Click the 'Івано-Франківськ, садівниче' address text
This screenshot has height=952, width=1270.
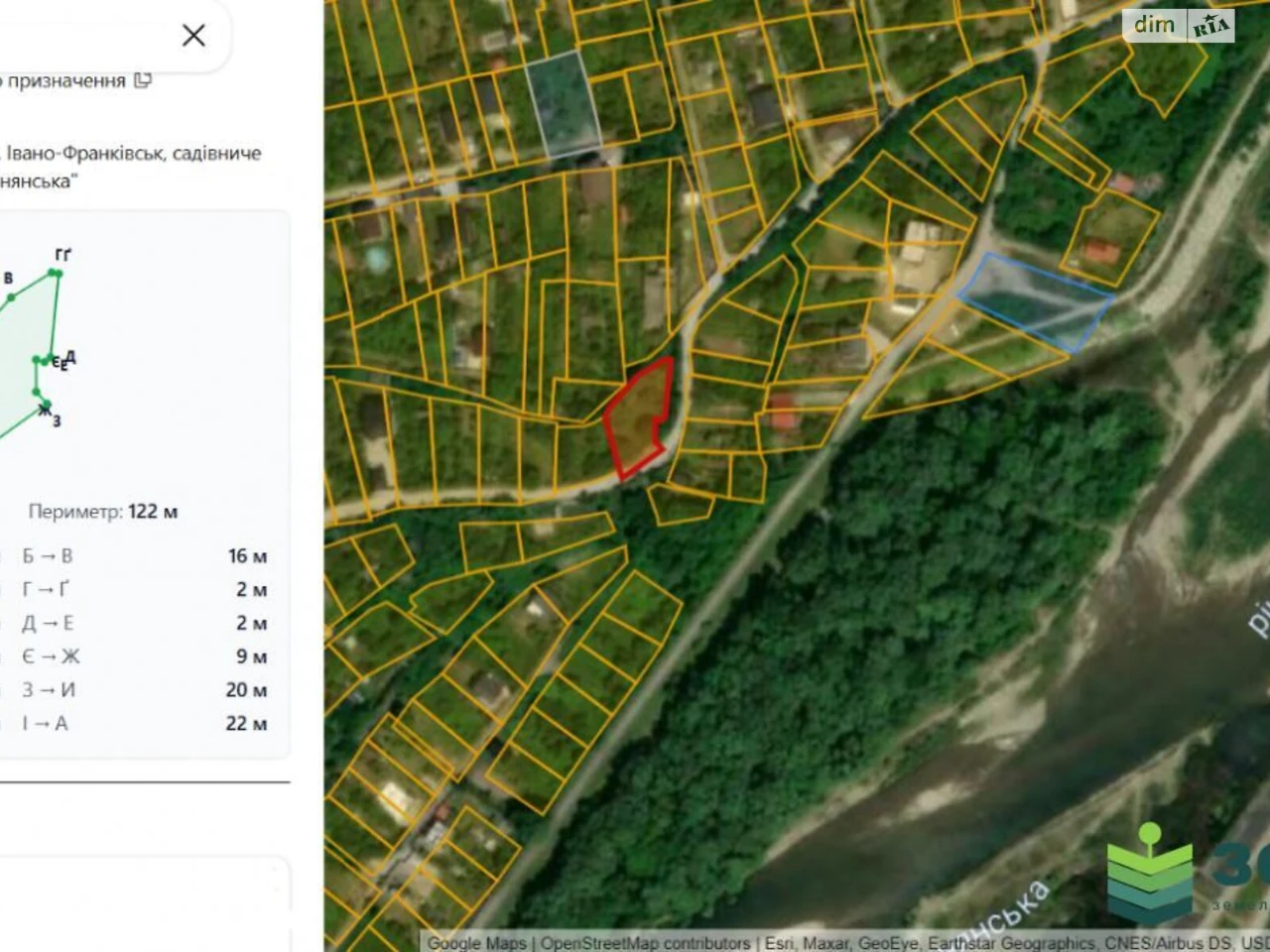click(x=134, y=154)
